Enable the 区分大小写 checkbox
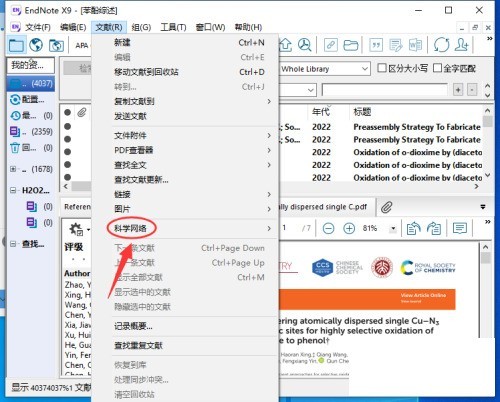Screen dimensions: 500x402 coord(382,68)
